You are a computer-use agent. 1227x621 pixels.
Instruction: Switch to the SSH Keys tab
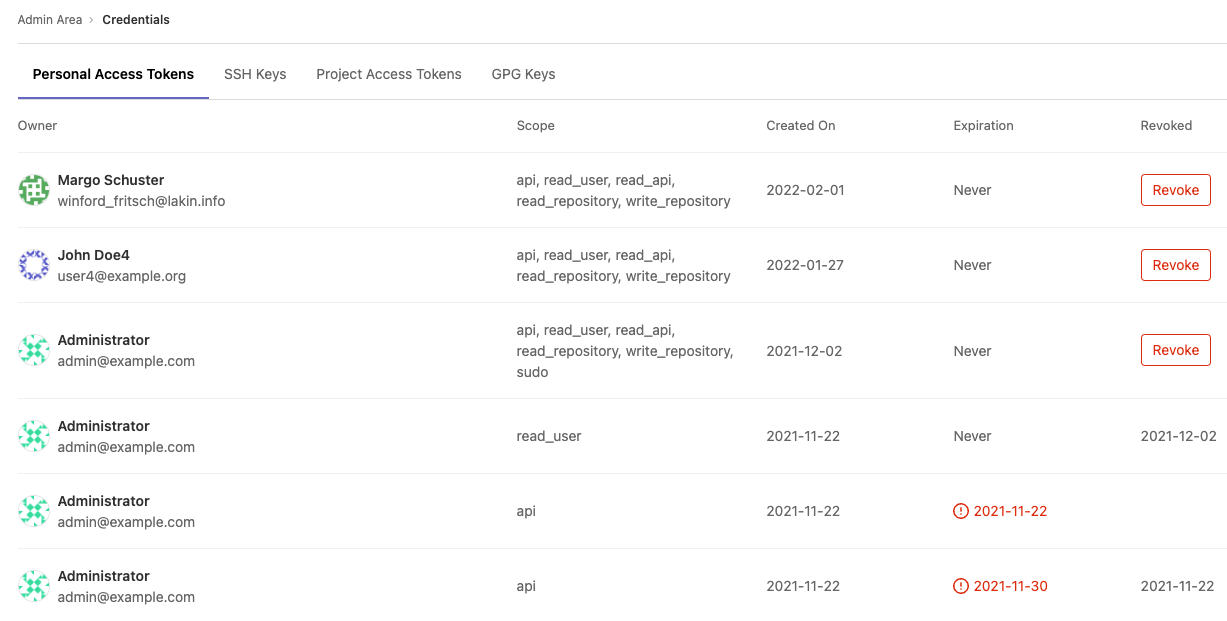coord(255,74)
